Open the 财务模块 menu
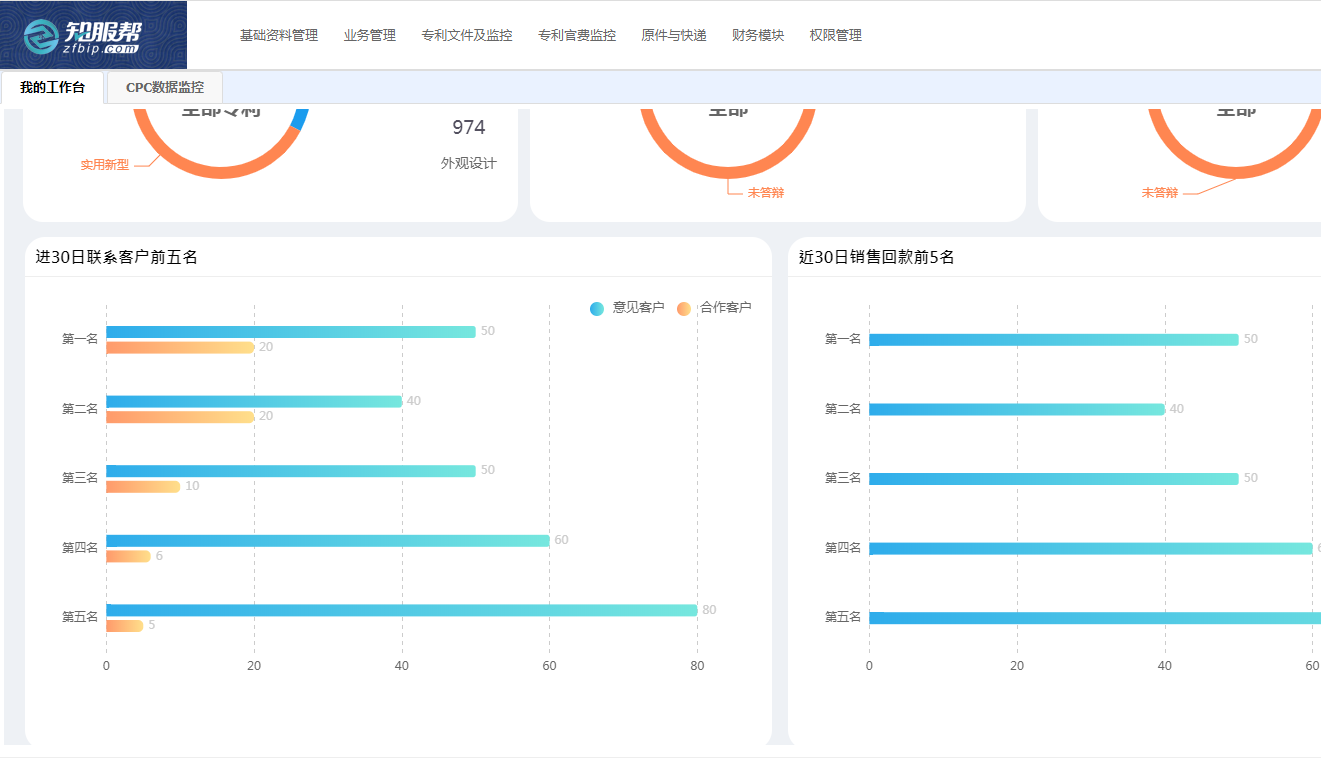This screenshot has height=759, width=1321. (757, 36)
